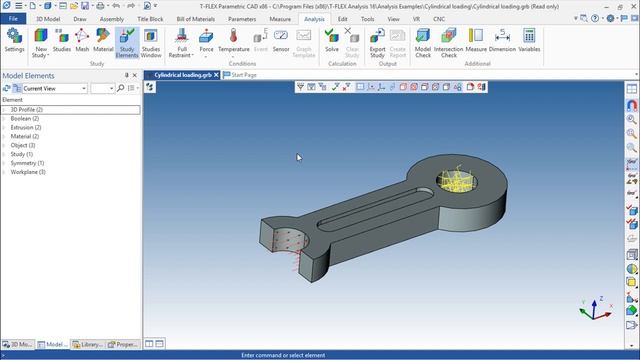The width and height of the screenshot is (640, 360).
Task: Switch to the Draw ribbon tab
Action: click(x=80, y=19)
